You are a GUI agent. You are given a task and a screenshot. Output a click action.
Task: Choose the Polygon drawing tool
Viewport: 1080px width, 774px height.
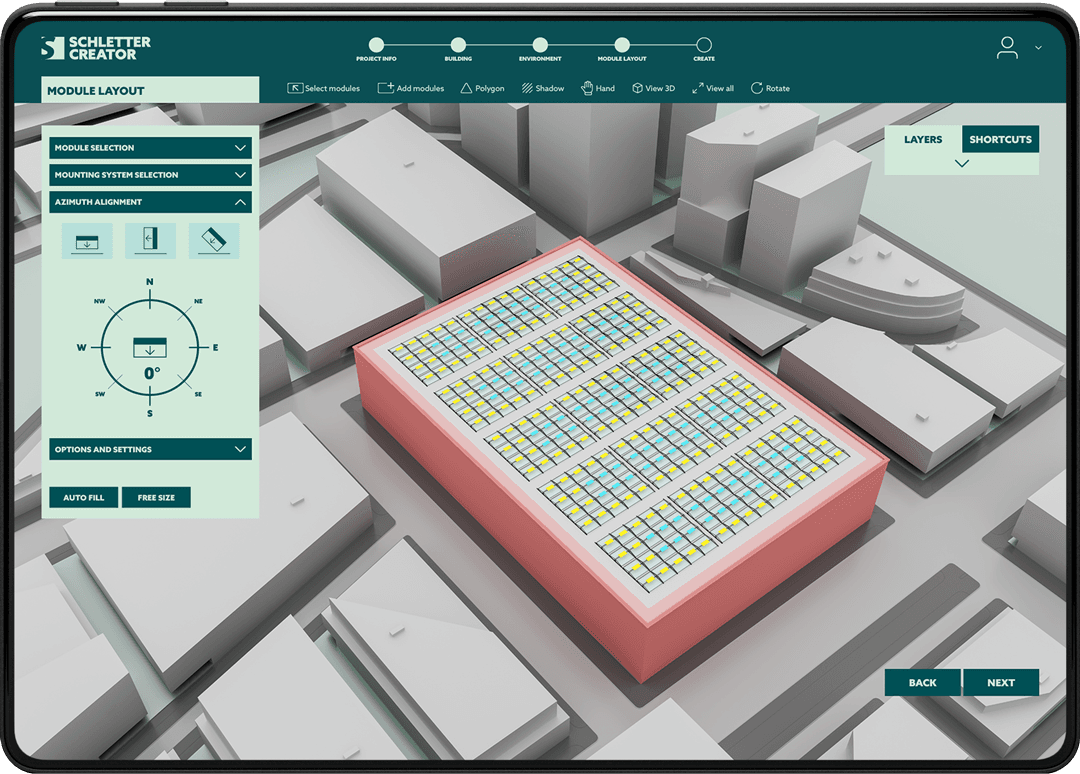pos(482,88)
